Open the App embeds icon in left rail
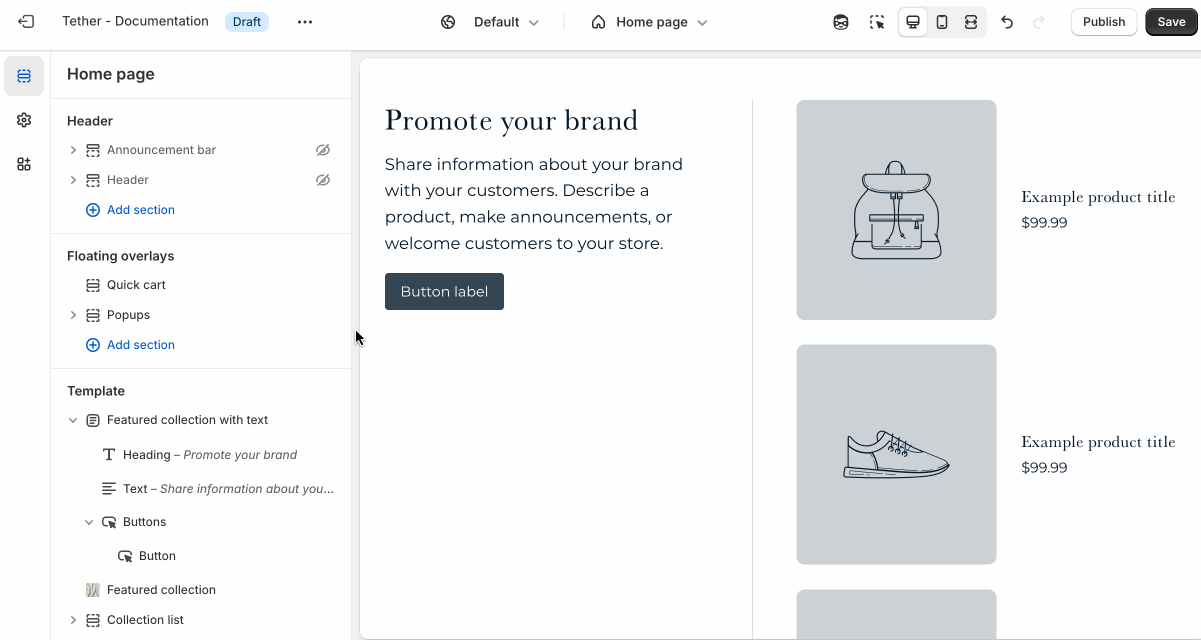The height and width of the screenshot is (640, 1201). tap(24, 164)
